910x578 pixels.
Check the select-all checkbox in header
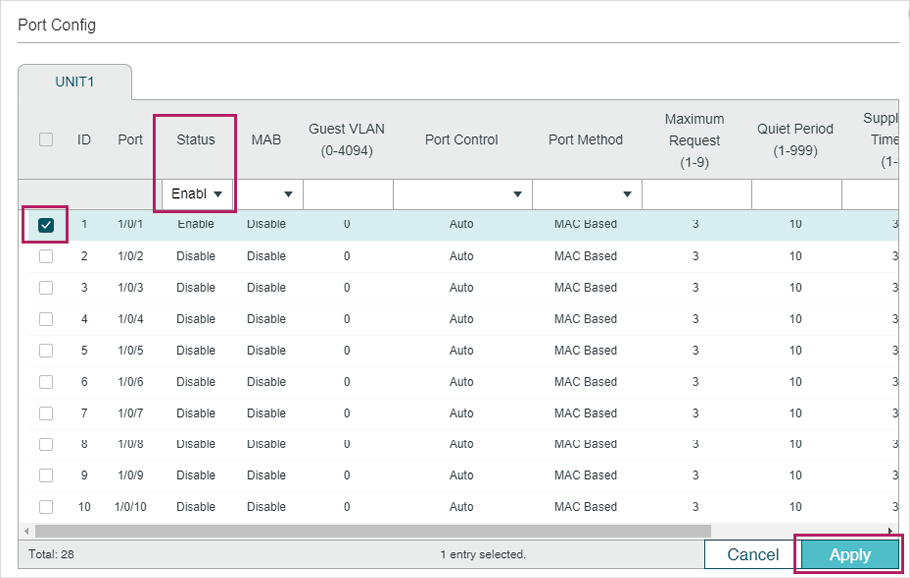click(x=46, y=139)
